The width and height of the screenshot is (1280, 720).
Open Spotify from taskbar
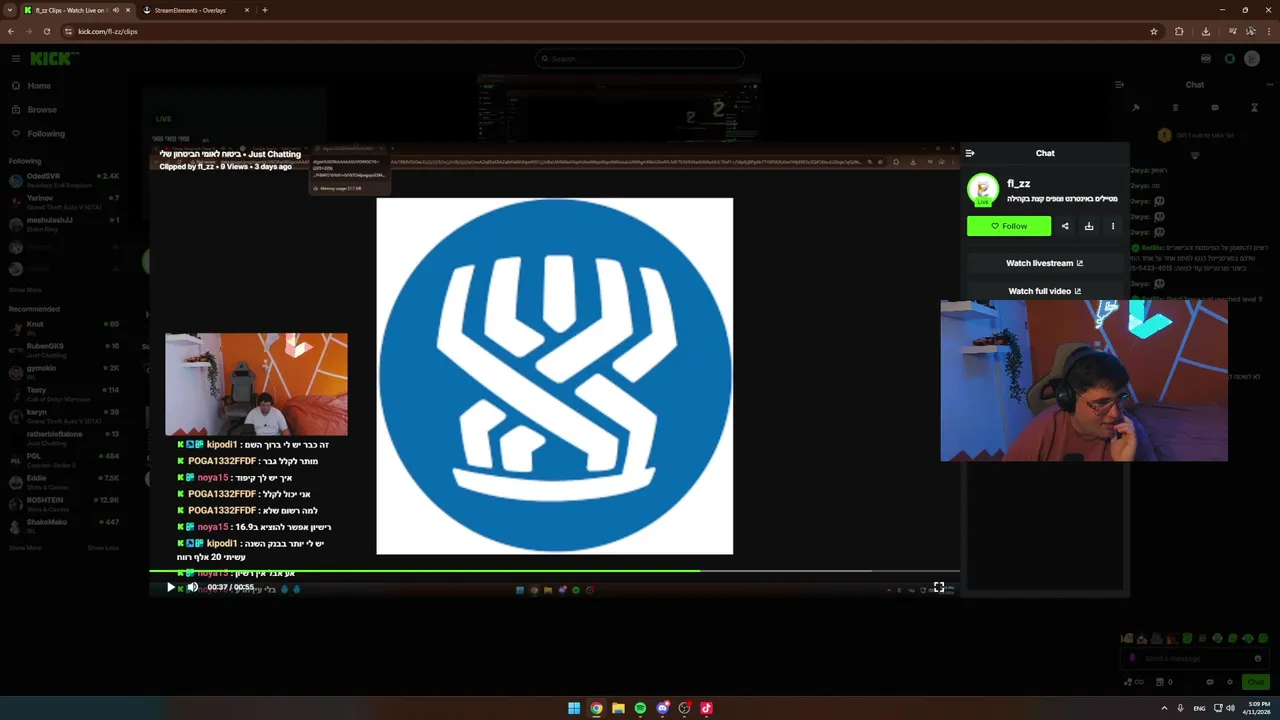[640, 708]
